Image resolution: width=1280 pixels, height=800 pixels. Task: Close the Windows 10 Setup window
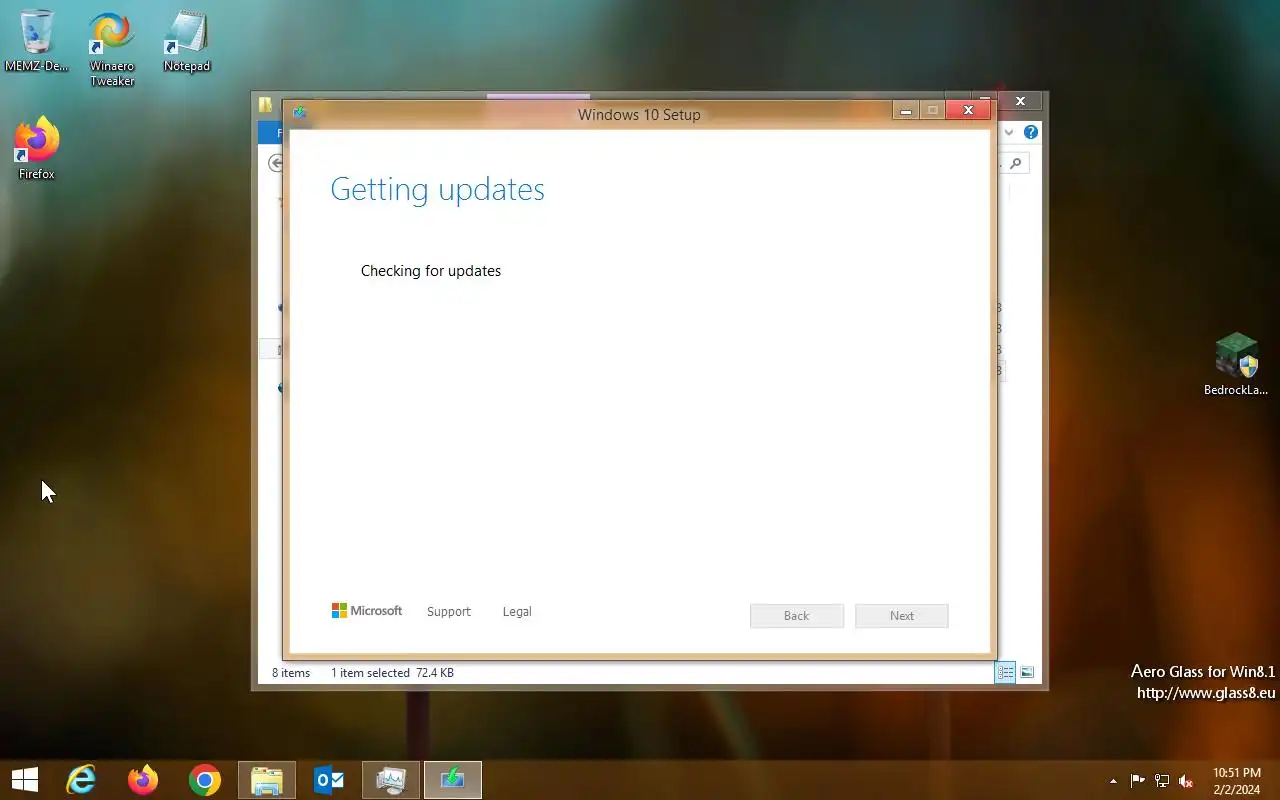tap(968, 111)
